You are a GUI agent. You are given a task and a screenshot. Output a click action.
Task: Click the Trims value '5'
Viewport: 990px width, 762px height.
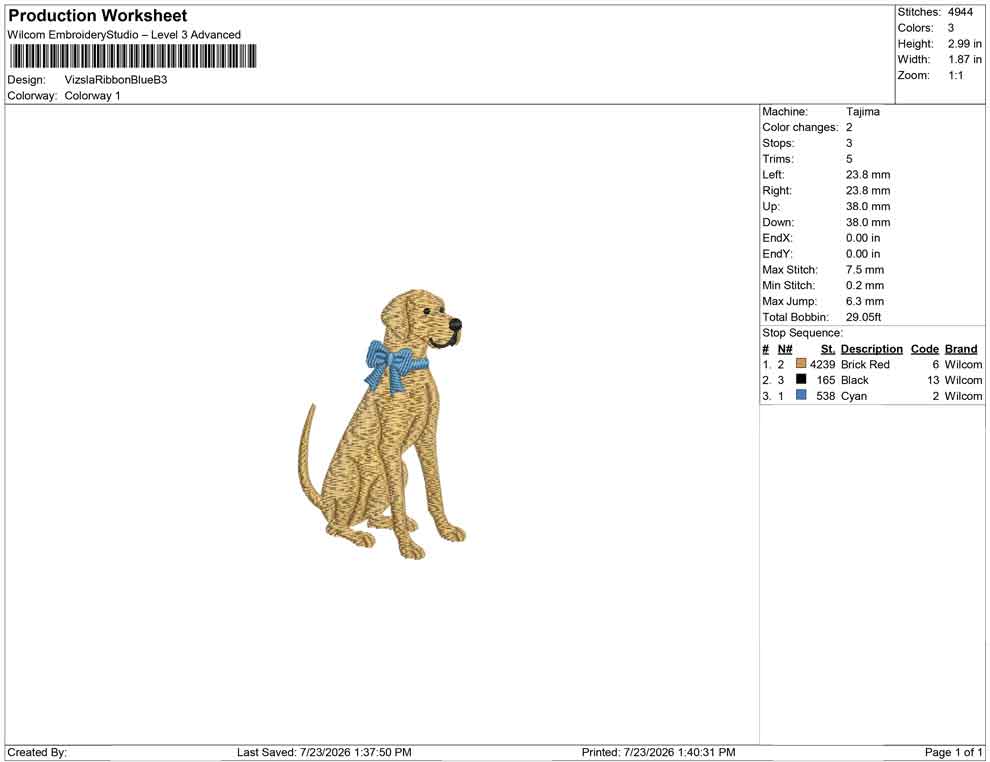point(849,159)
